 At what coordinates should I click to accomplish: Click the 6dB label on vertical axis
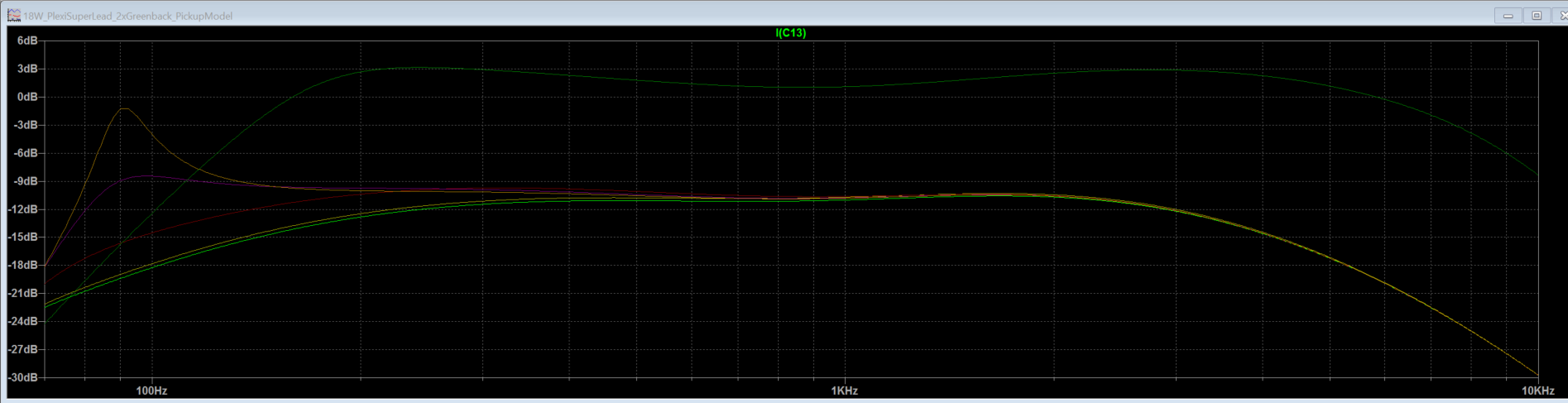point(27,41)
